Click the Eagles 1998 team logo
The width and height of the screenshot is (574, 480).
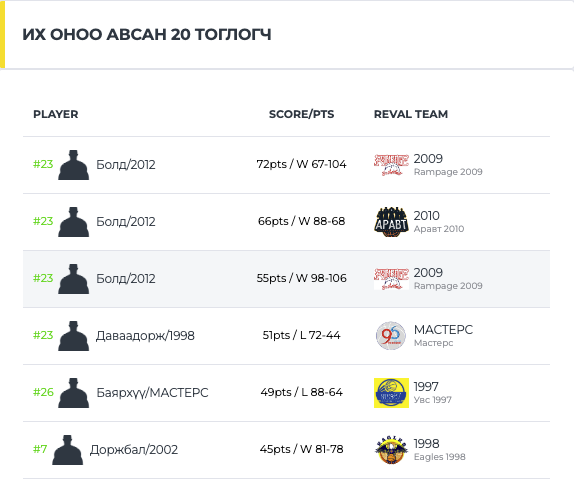[x=391, y=450]
